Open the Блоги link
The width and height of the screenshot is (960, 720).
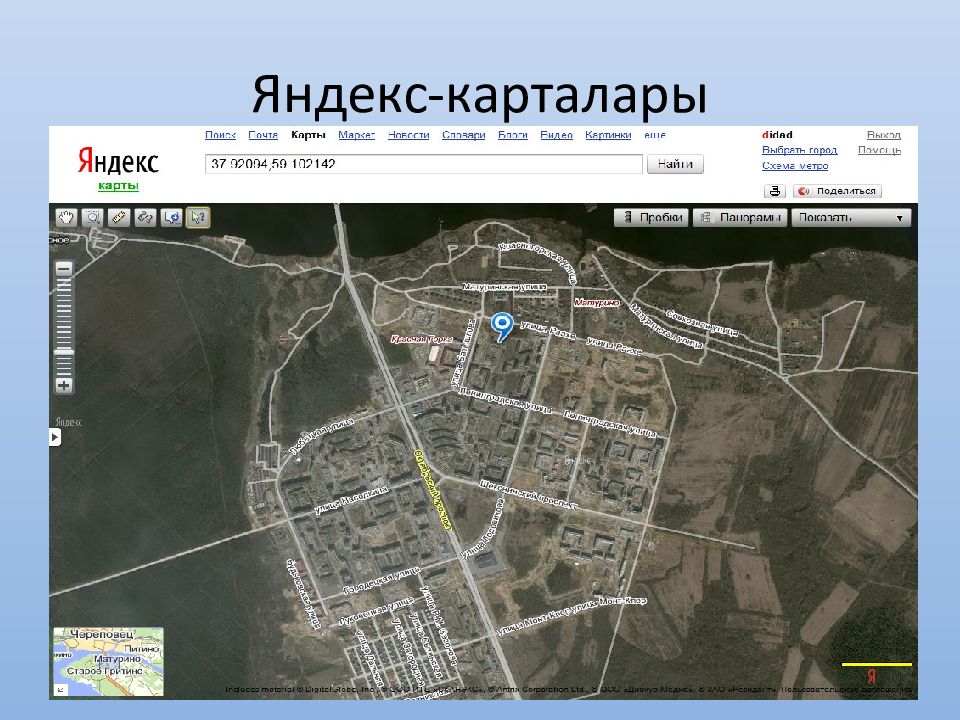[512, 135]
